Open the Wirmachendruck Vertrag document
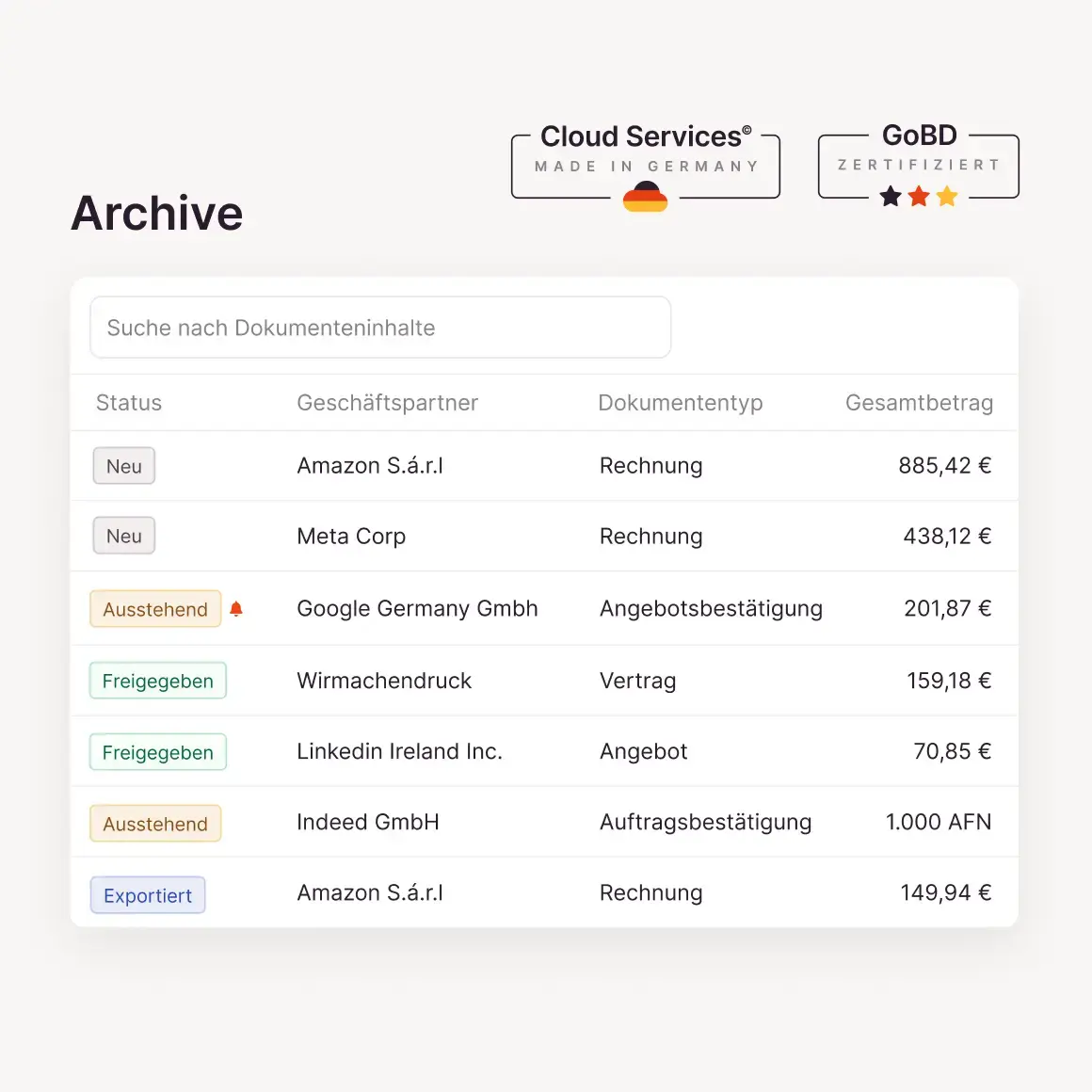The height and width of the screenshot is (1092, 1092). click(x=637, y=681)
